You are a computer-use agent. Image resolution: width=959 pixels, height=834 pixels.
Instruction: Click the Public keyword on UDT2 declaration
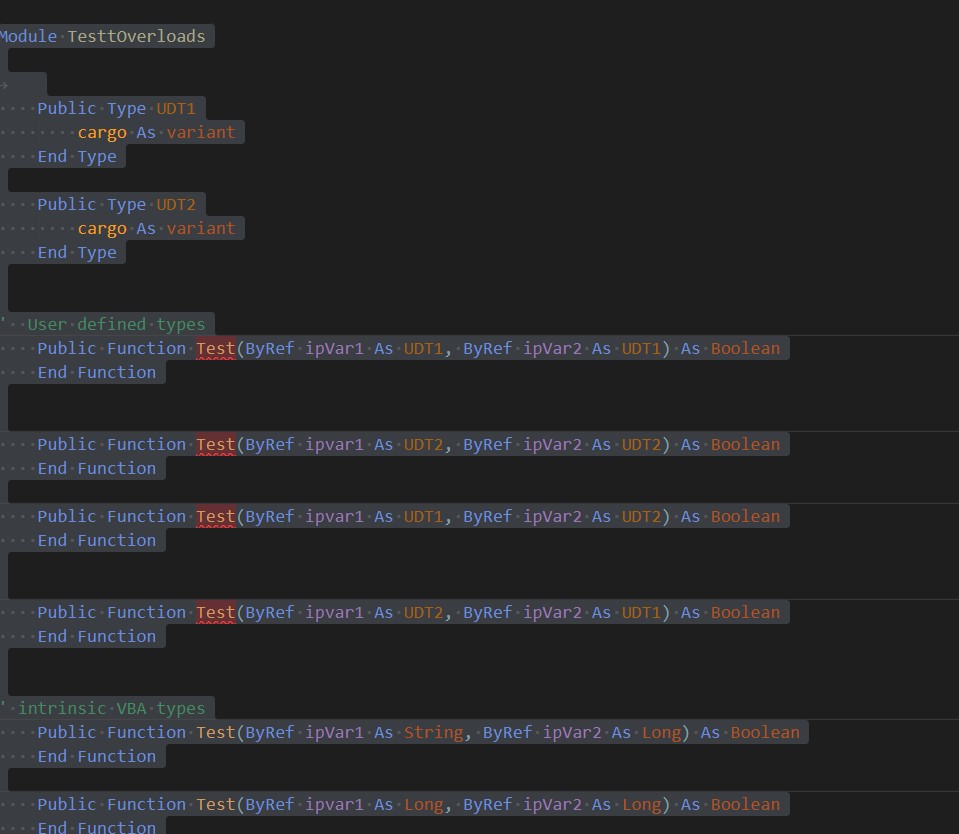click(x=66, y=204)
